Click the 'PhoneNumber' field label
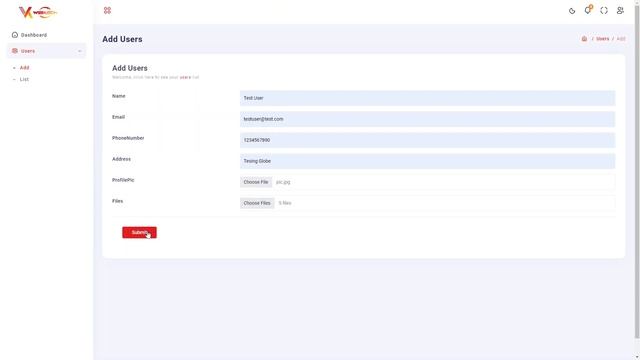Screen dimensions: 640x360 [x=128, y=138]
